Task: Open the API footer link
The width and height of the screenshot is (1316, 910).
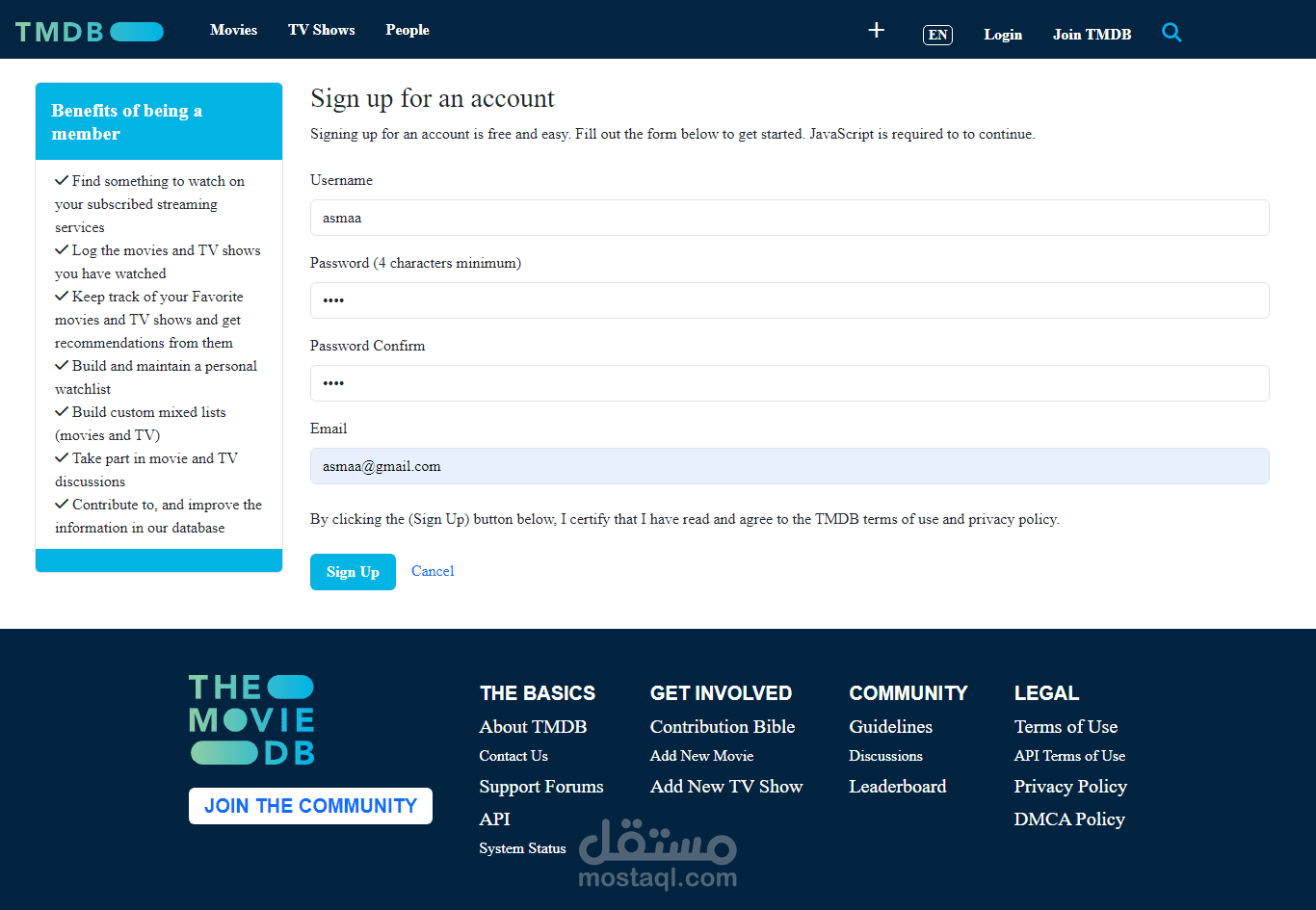Action: point(494,819)
